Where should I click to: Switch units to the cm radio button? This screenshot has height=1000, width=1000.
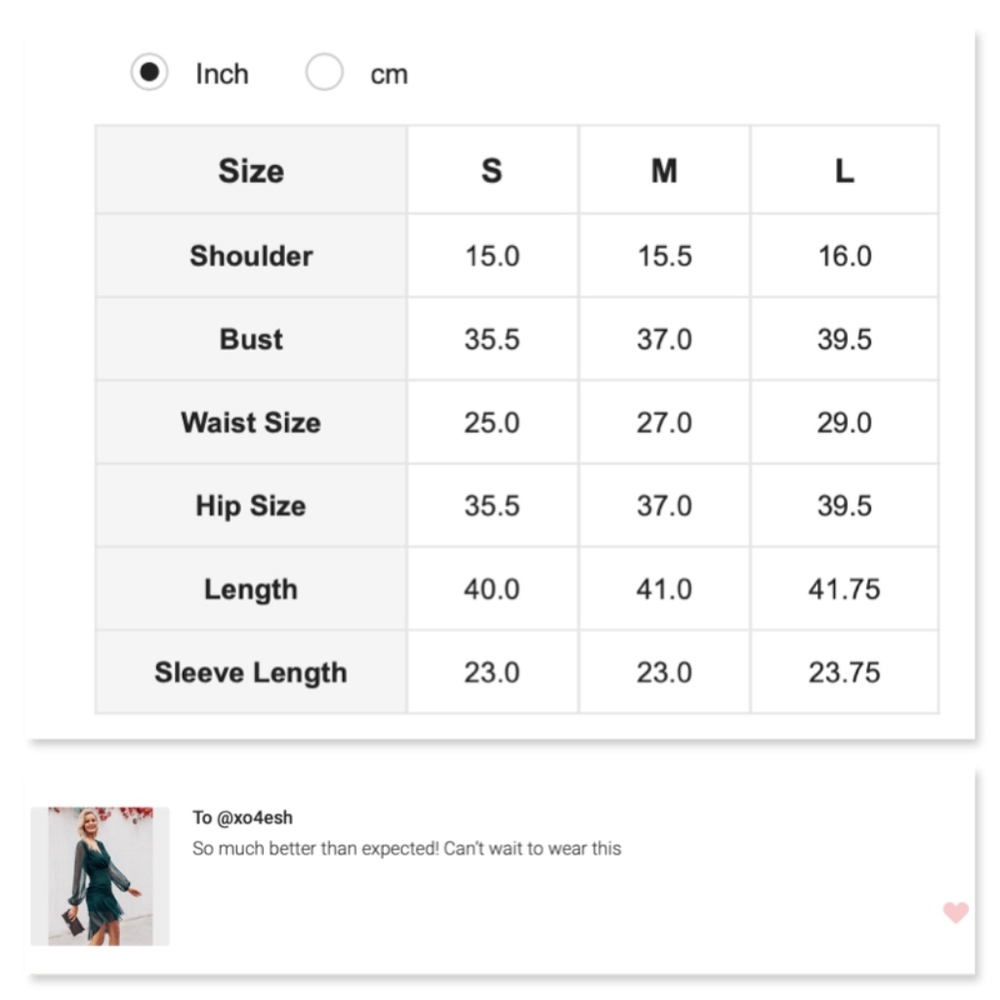pyautogui.click(x=324, y=73)
